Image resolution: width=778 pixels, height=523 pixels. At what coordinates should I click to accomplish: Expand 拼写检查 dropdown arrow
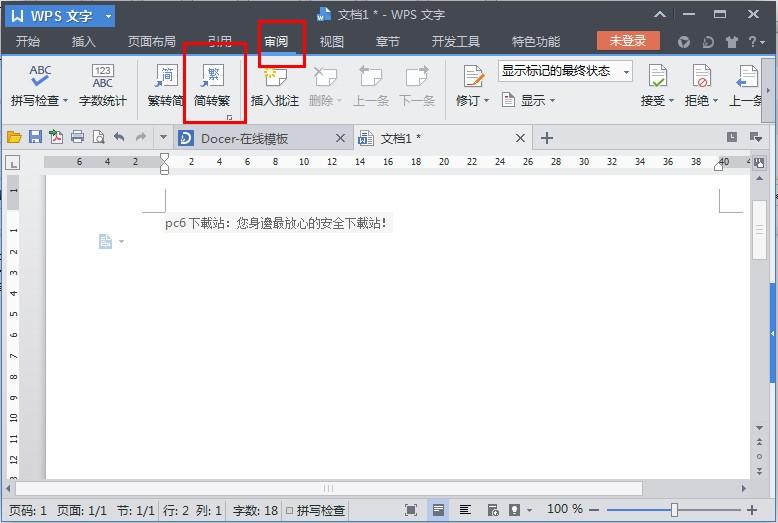(x=65, y=101)
